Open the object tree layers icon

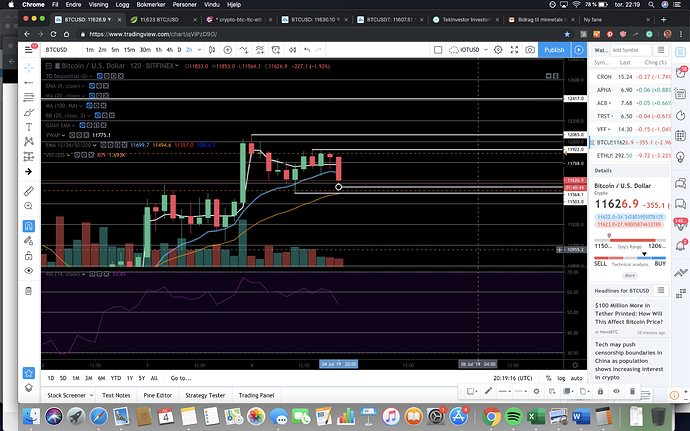pyautogui.click(x=29, y=388)
